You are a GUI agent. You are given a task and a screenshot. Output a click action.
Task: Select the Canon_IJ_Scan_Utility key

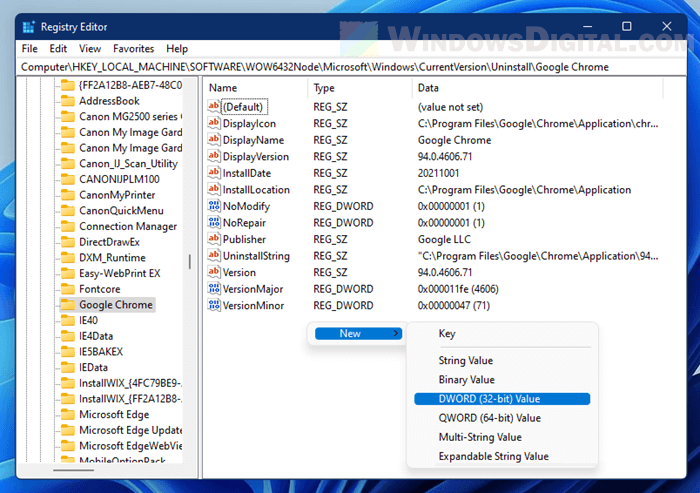(128, 164)
